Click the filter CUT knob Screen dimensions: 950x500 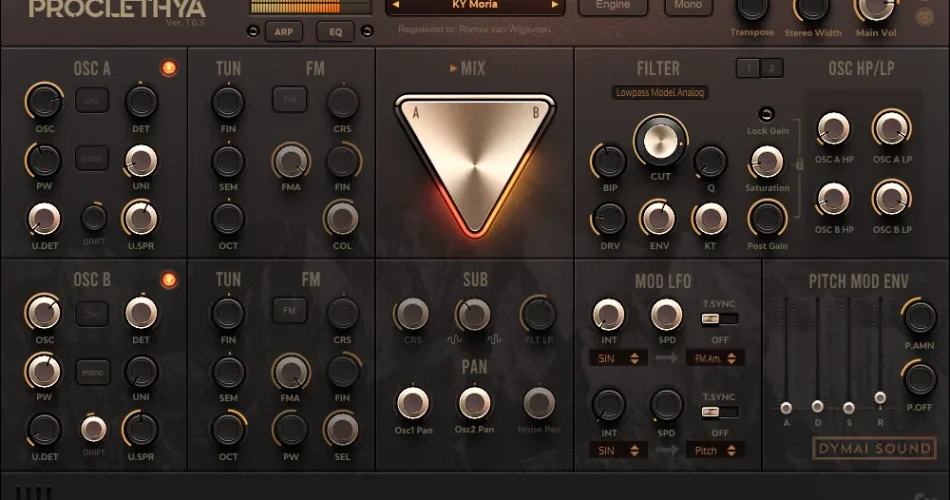point(660,141)
